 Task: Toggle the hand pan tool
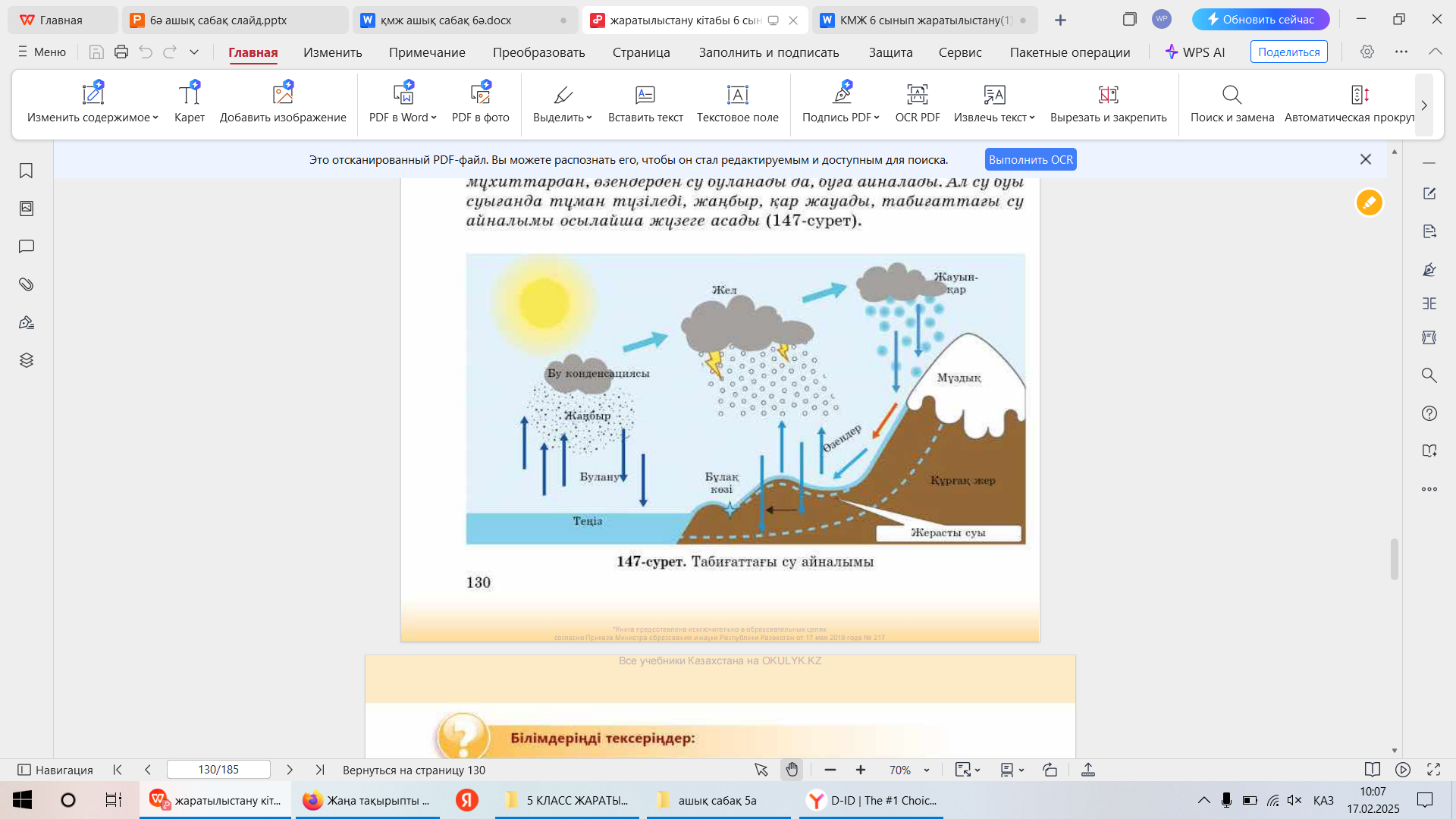[792, 770]
